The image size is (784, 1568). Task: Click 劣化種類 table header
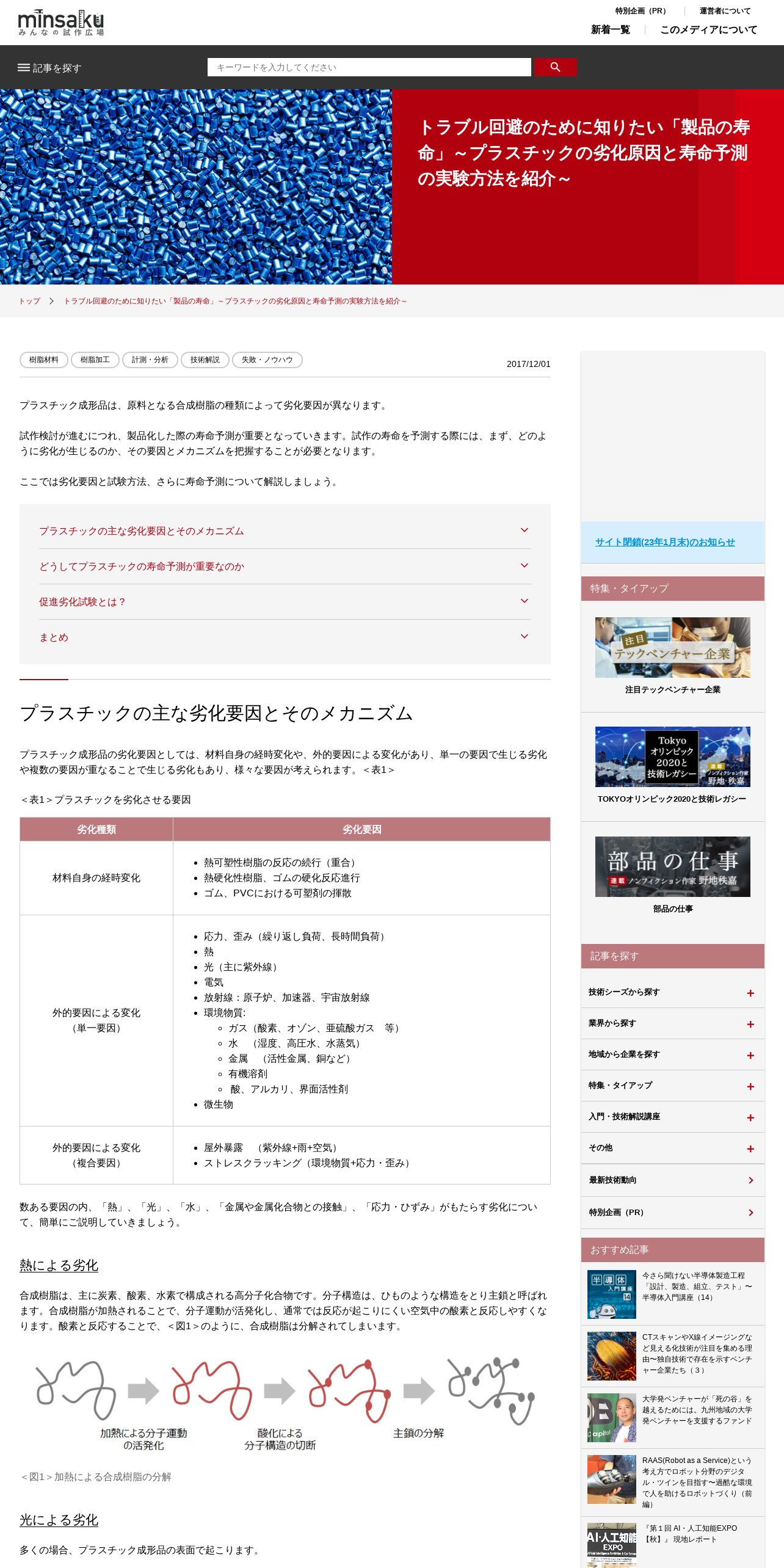pyautogui.click(x=96, y=829)
